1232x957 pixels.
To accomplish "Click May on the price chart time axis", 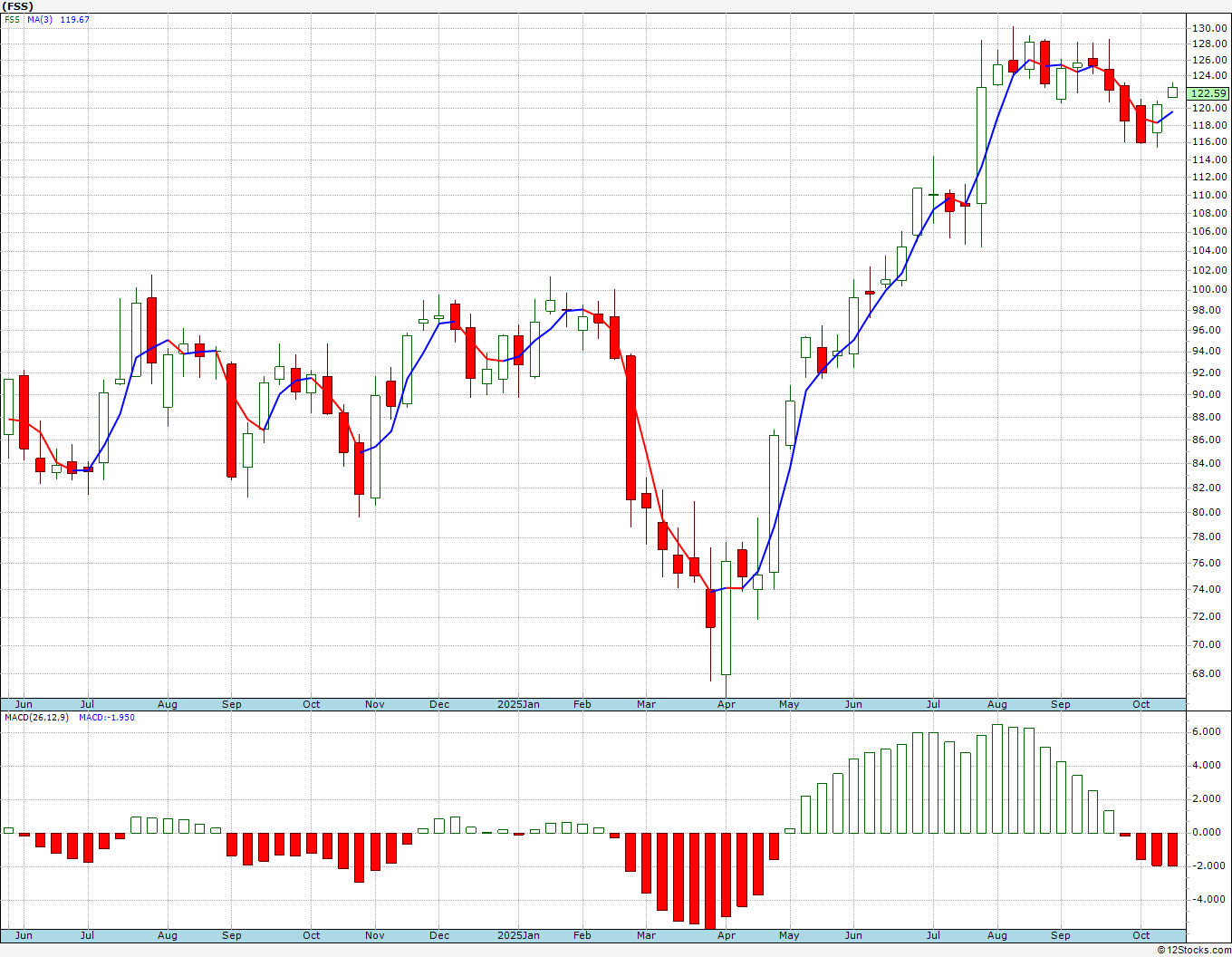I will 789,704.
